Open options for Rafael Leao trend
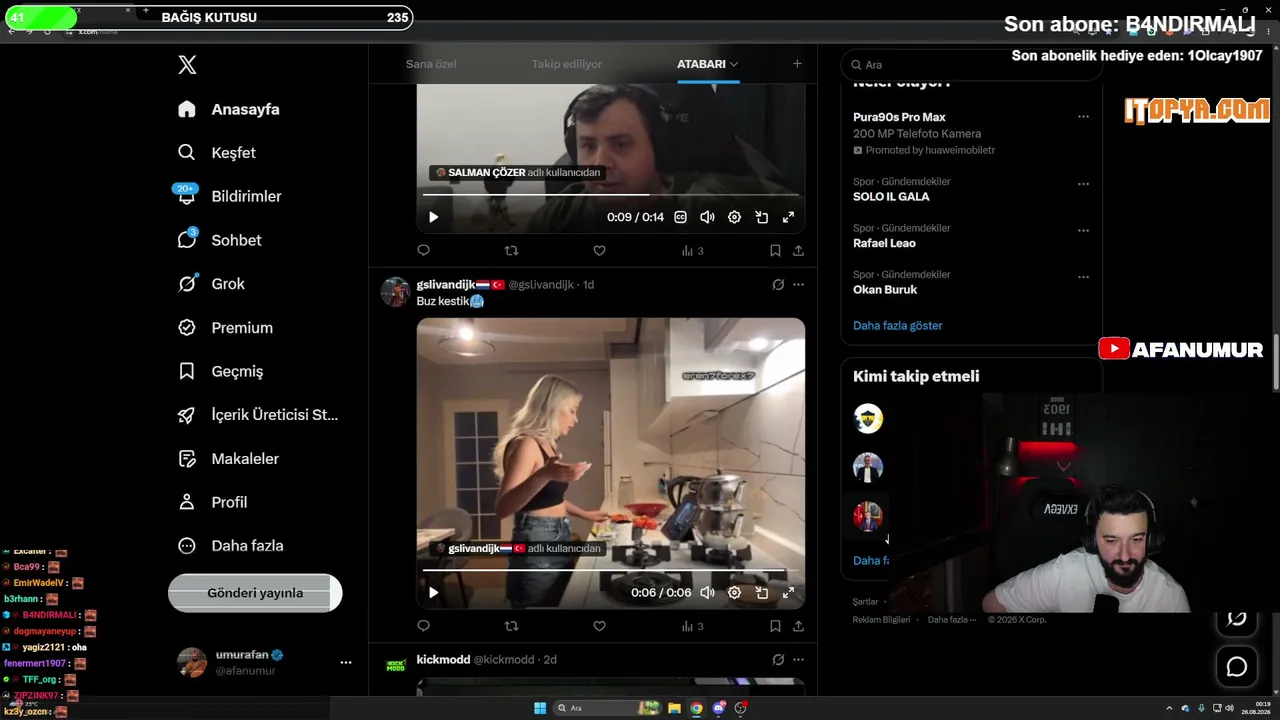1280x720 pixels. [1083, 230]
